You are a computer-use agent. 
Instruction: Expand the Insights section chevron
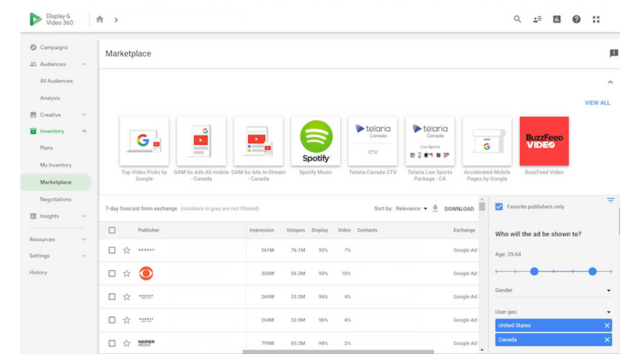click(x=84, y=216)
